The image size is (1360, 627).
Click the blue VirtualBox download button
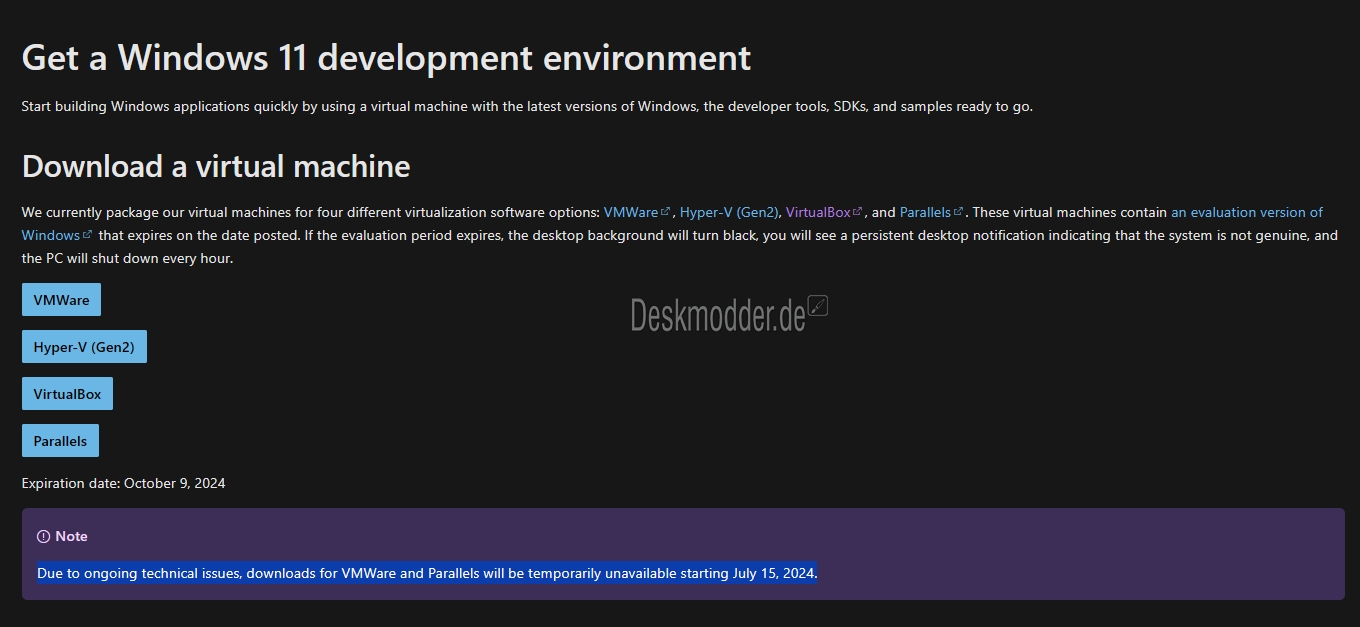coord(67,394)
